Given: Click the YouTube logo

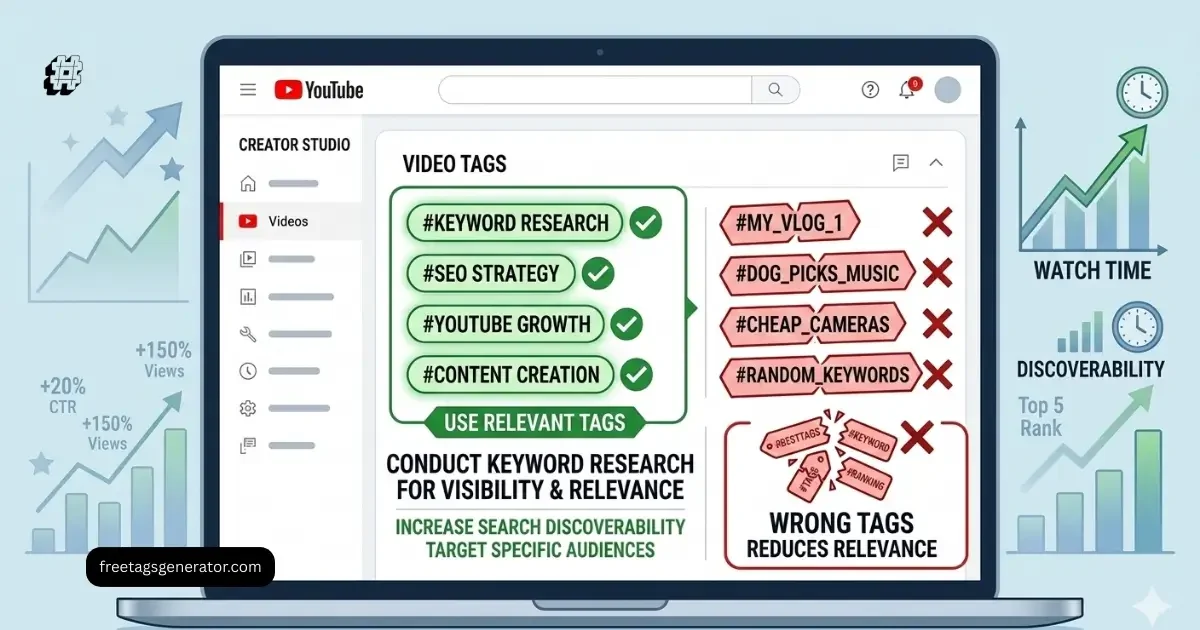Looking at the screenshot, I should pos(317,89).
